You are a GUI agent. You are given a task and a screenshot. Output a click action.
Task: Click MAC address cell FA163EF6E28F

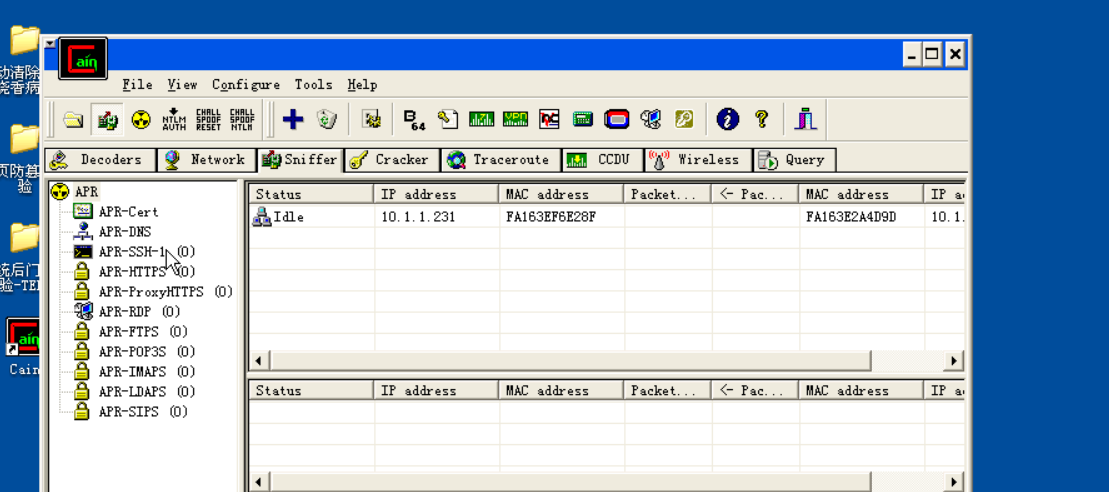click(551, 217)
